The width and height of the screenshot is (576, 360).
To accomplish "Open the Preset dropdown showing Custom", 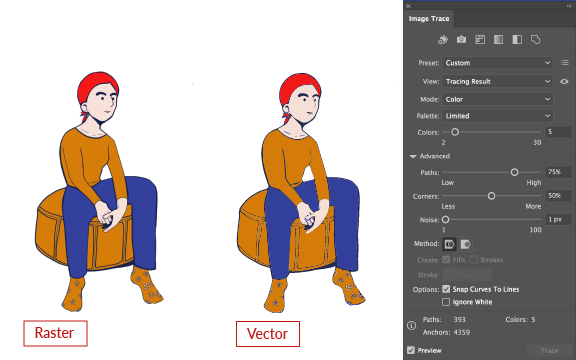I will coord(497,63).
